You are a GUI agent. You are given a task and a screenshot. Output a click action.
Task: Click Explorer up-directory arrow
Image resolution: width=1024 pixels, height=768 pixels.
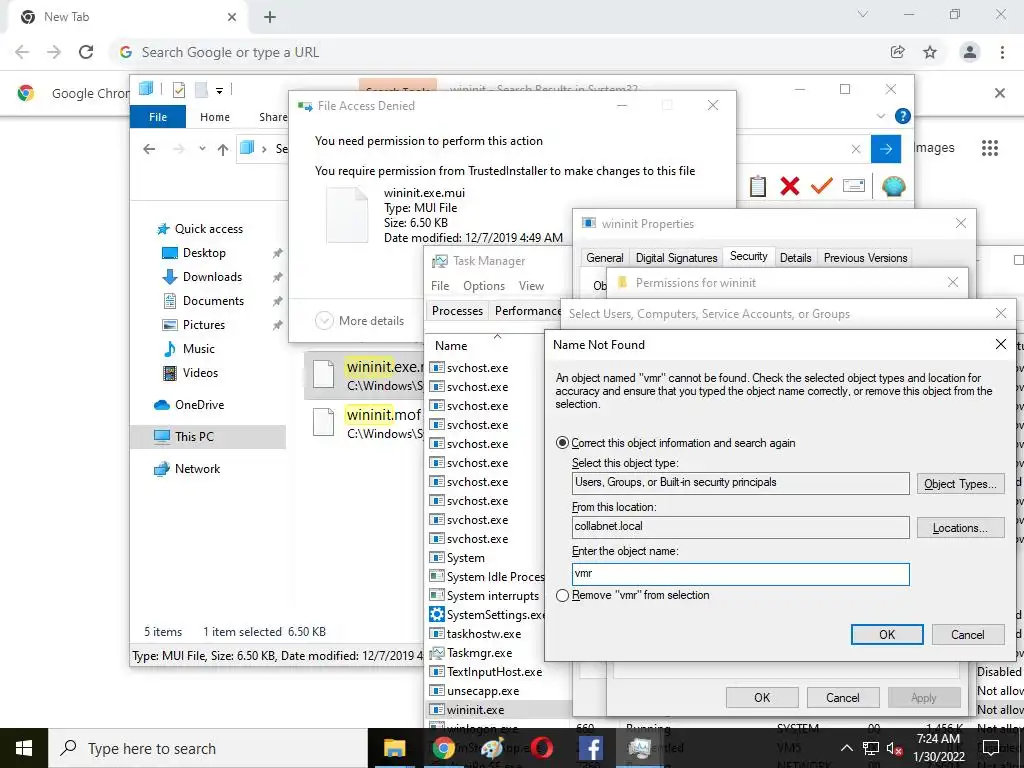click(x=223, y=150)
